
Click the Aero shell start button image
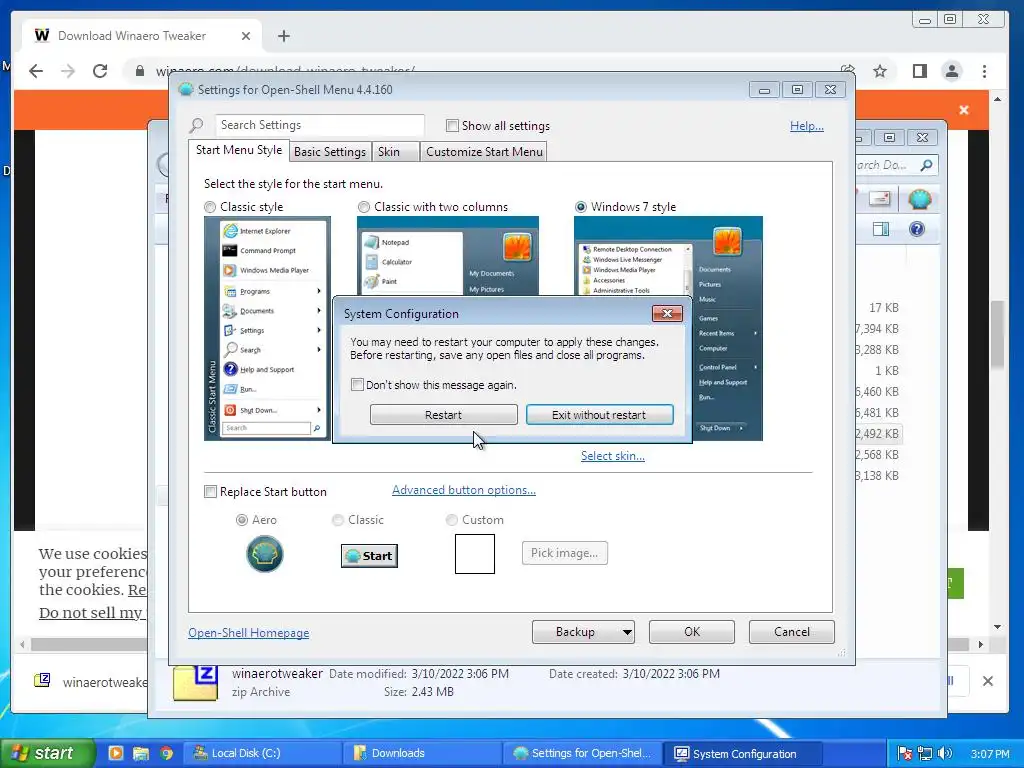coord(264,554)
